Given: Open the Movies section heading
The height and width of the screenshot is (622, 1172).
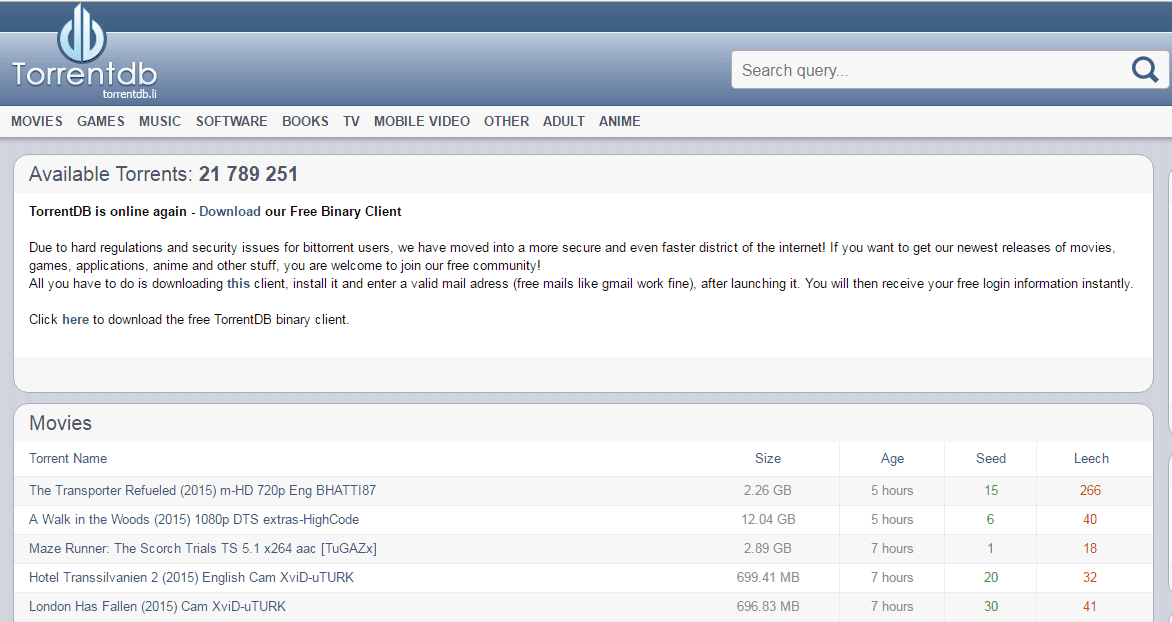Looking at the screenshot, I should (61, 423).
